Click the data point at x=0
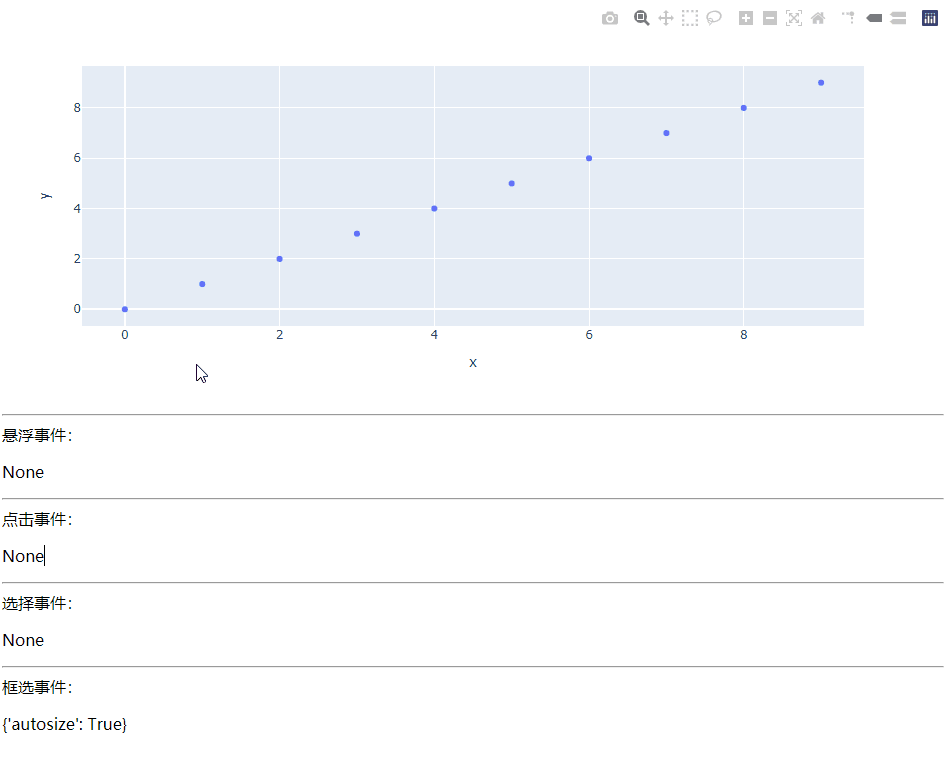The height and width of the screenshot is (768, 947). click(125, 309)
